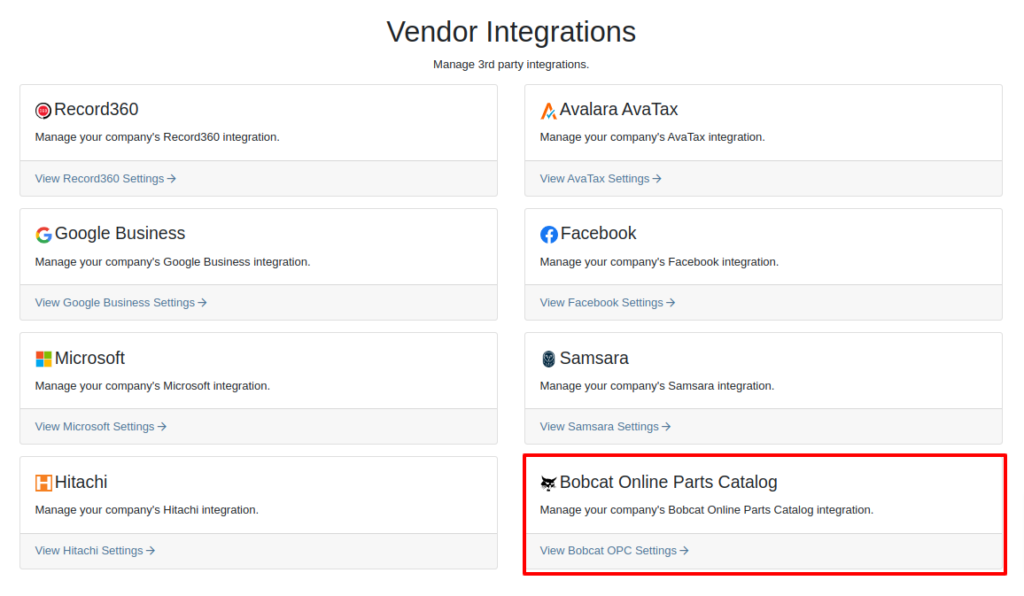The height and width of the screenshot is (596, 1024).
Task: Open View Facebook Settings link
Action: coord(607,302)
